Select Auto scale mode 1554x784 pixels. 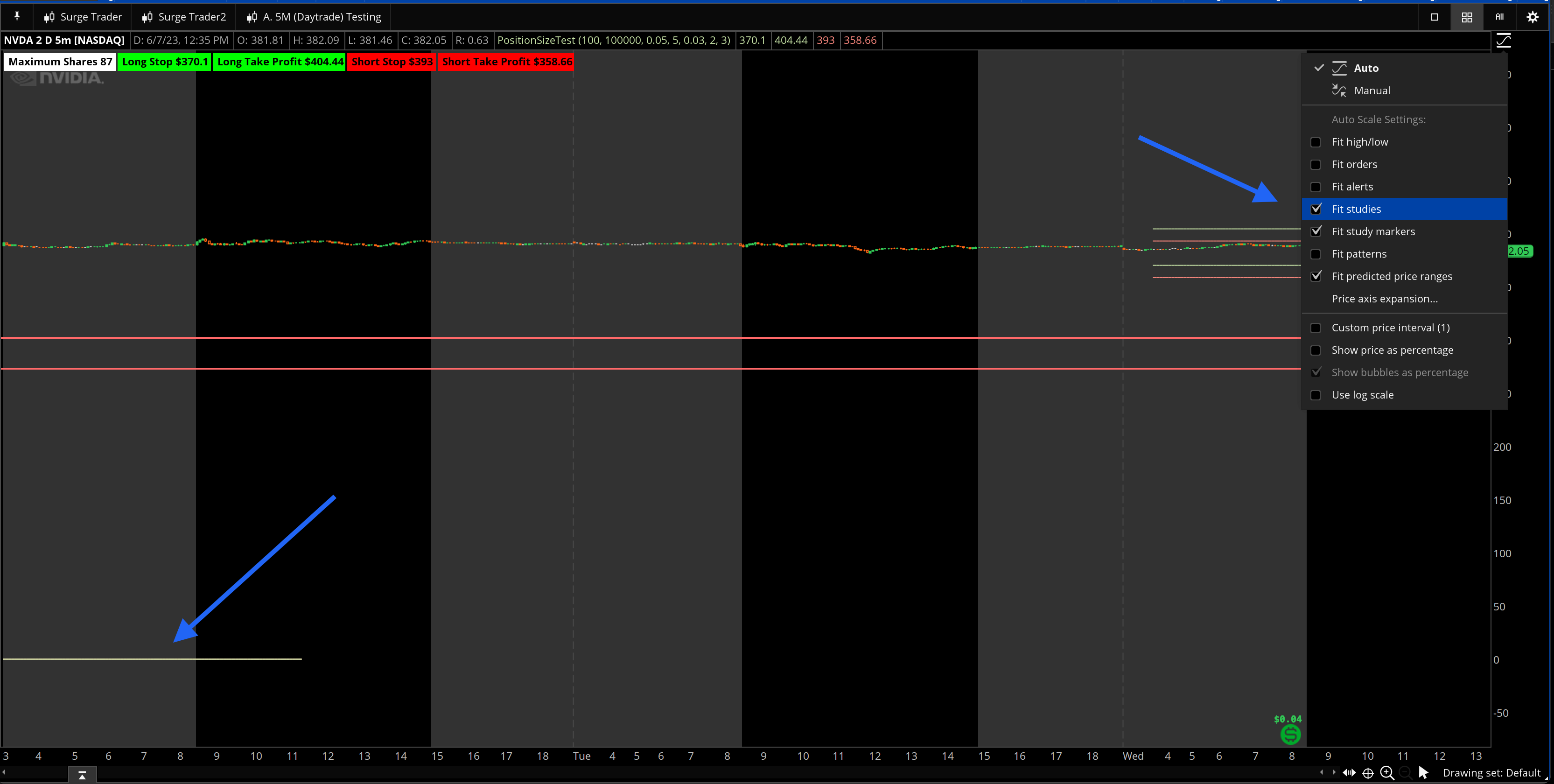pyautogui.click(x=1404, y=68)
